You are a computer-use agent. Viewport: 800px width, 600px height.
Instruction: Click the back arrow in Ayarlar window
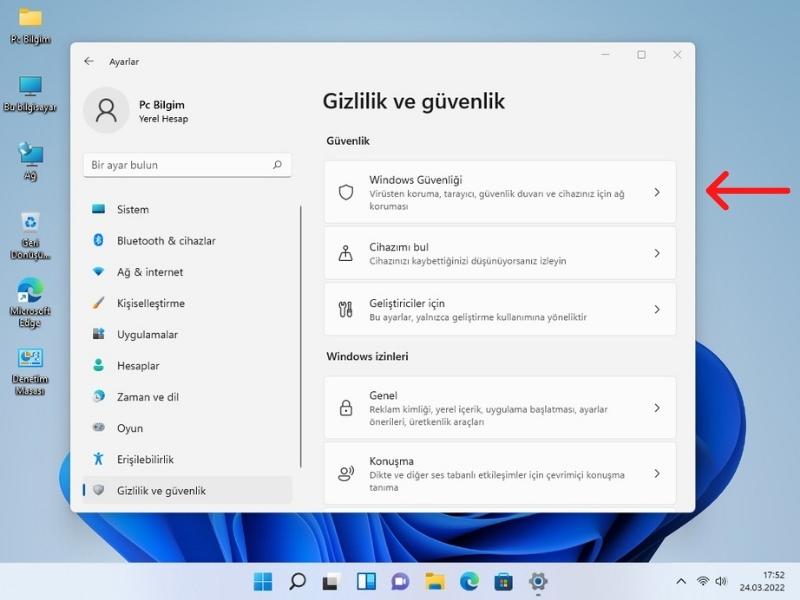[89, 61]
